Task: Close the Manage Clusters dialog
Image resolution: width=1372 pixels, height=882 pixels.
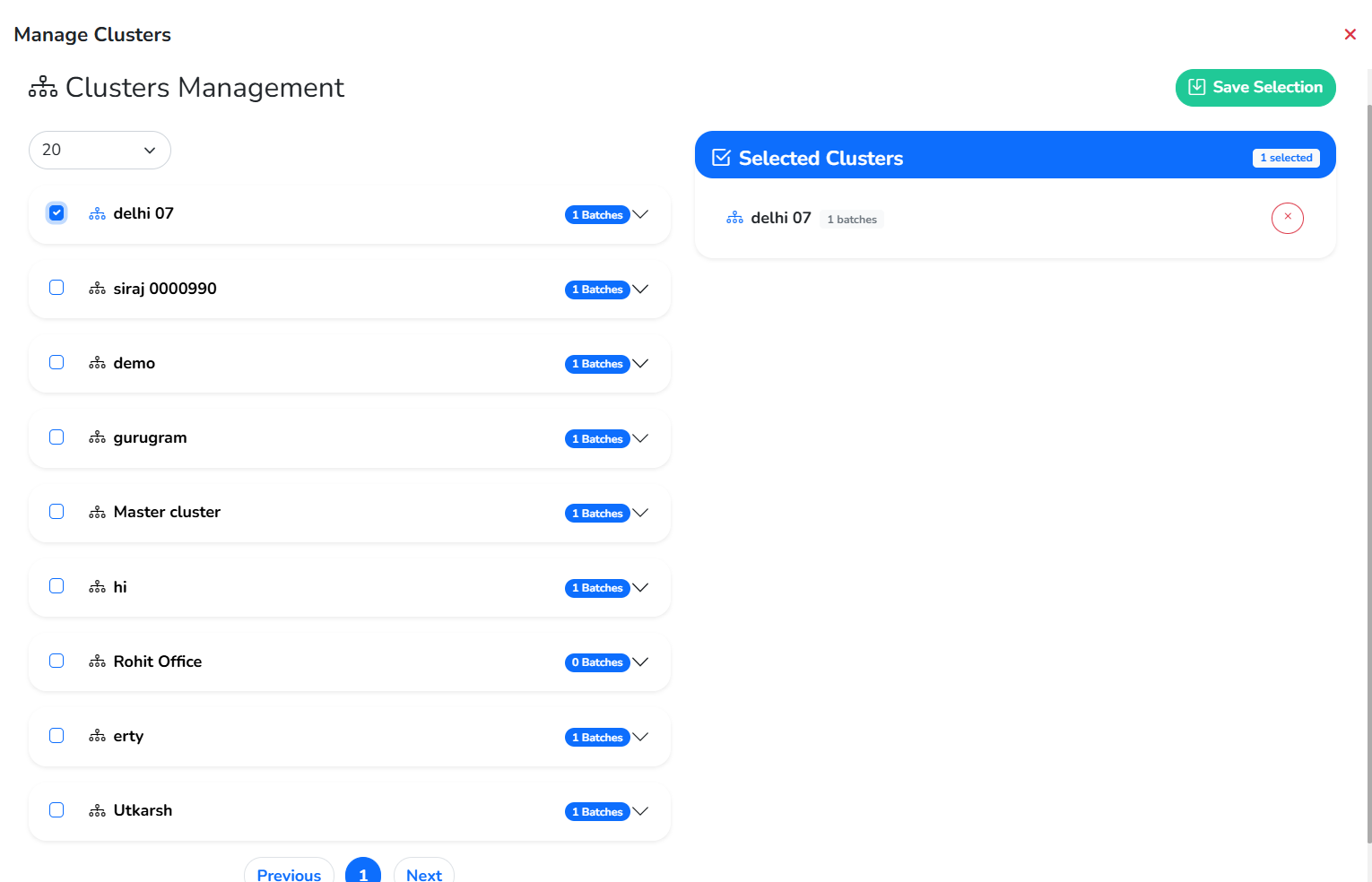Action: tap(1350, 34)
